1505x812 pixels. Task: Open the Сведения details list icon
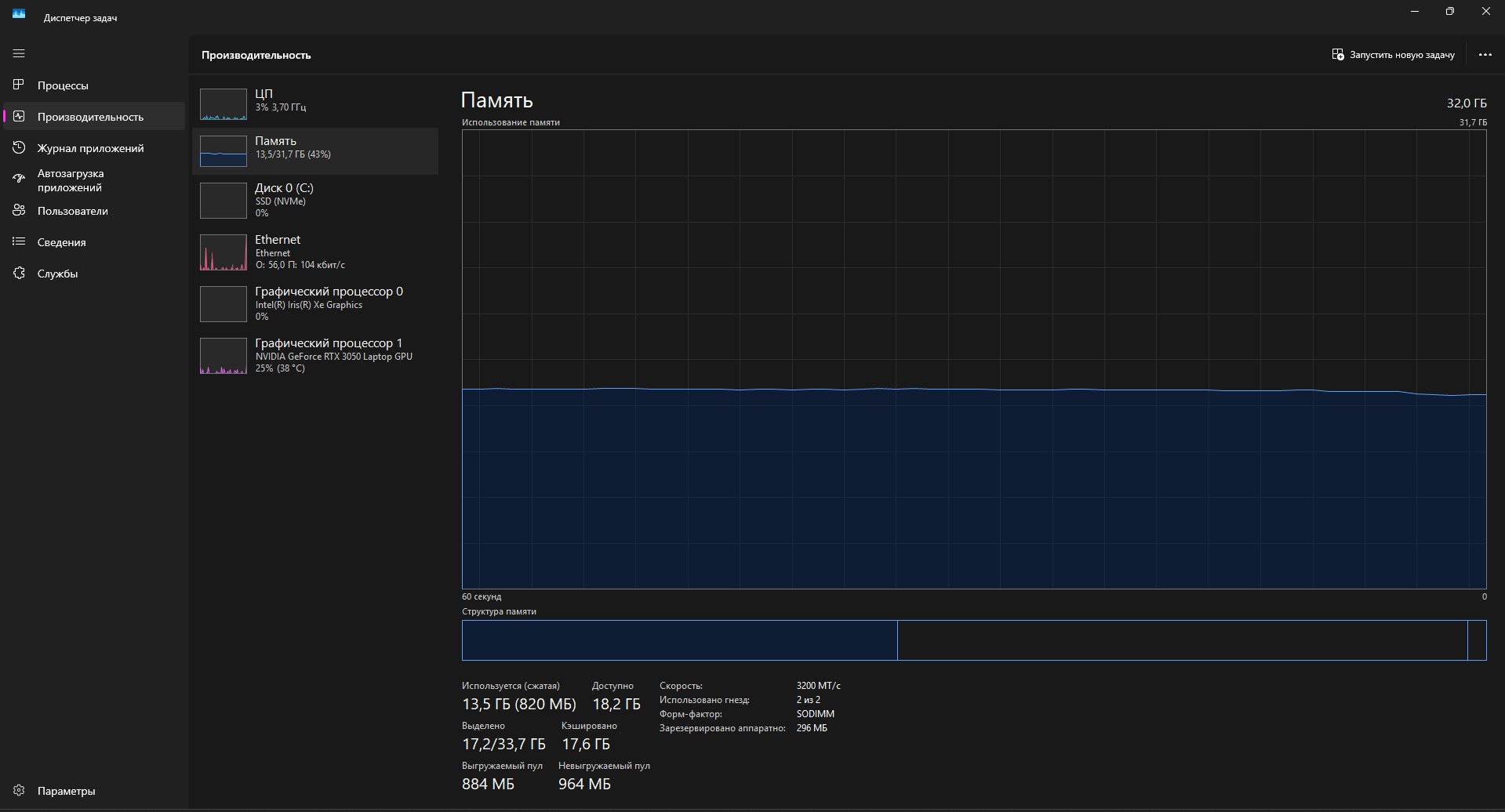click(19, 241)
